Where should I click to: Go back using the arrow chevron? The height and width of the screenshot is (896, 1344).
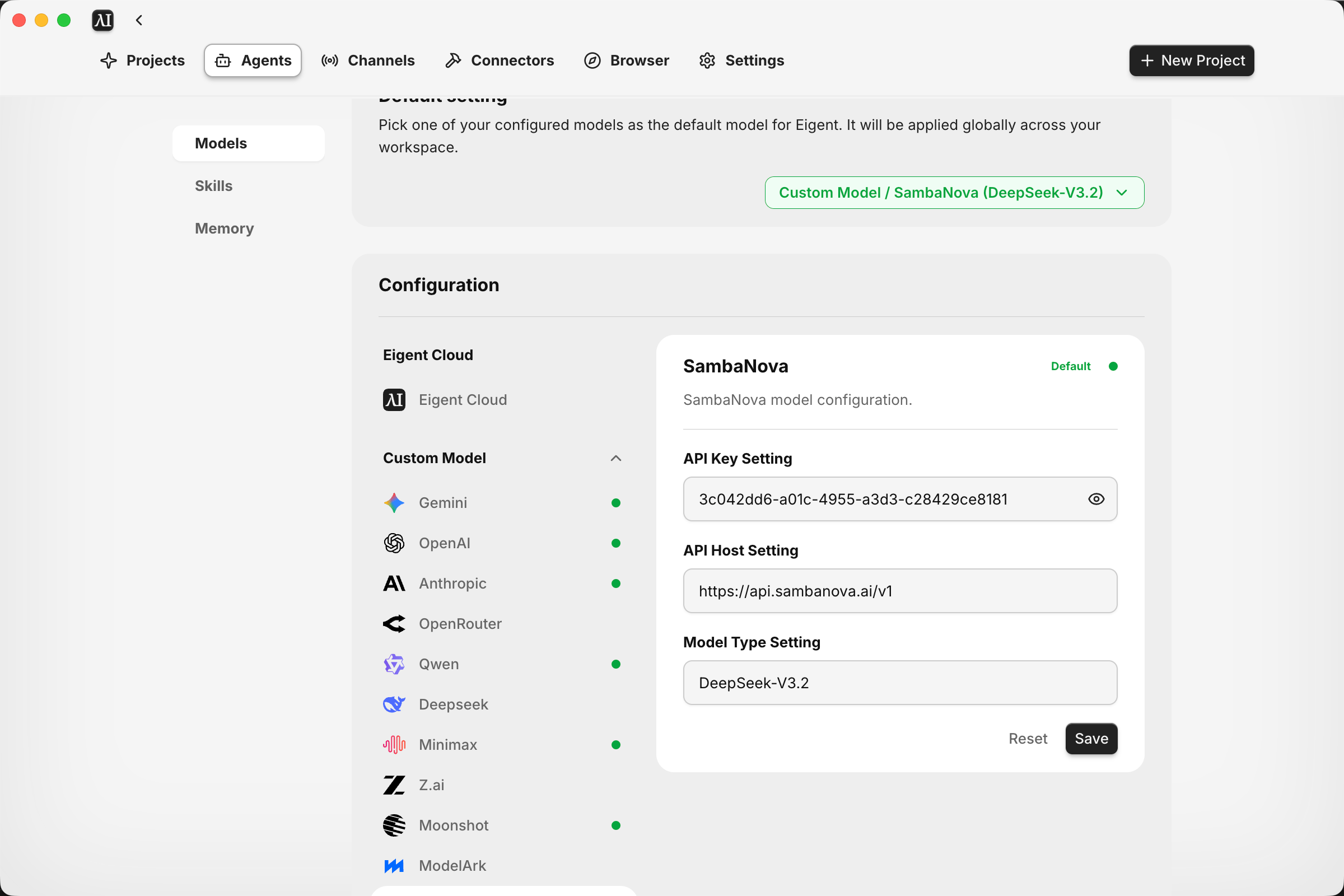coord(139,21)
